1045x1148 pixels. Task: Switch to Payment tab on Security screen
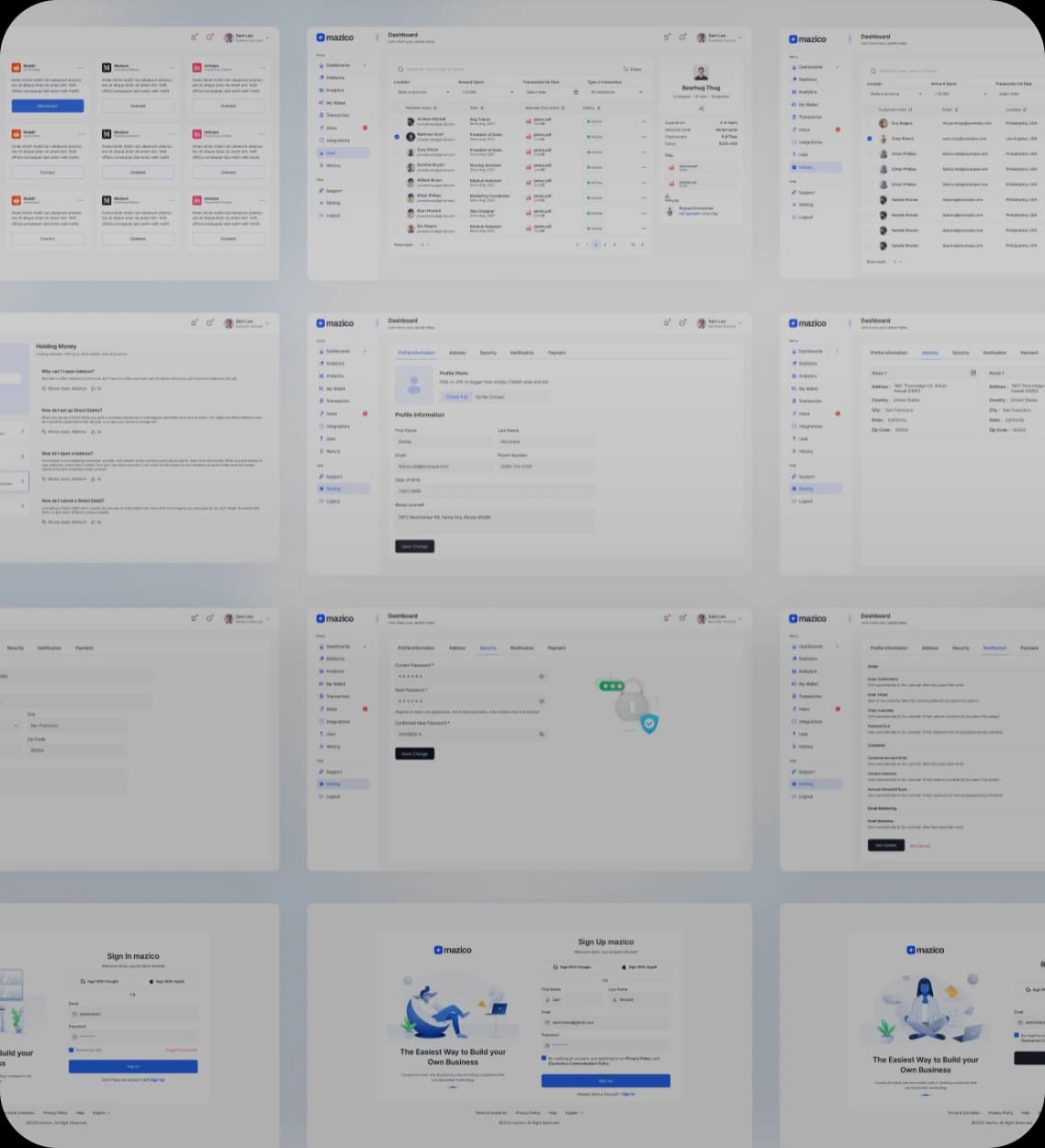(x=556, y=647)
